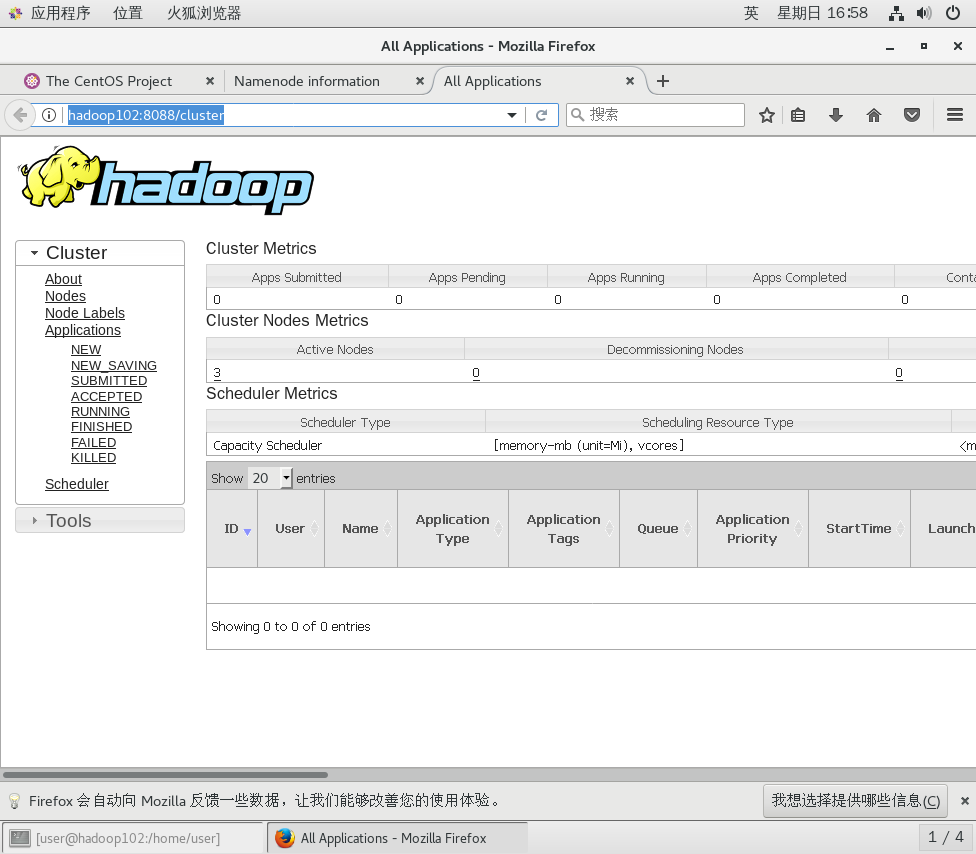The width and height of the screenshot is (976, 854).
Task: Click the 1 / 4 workspace switcher
Action: point(946,837)
